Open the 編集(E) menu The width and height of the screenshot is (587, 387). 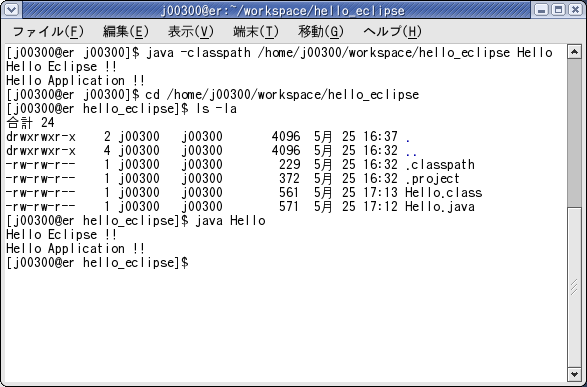pos(126,32)
